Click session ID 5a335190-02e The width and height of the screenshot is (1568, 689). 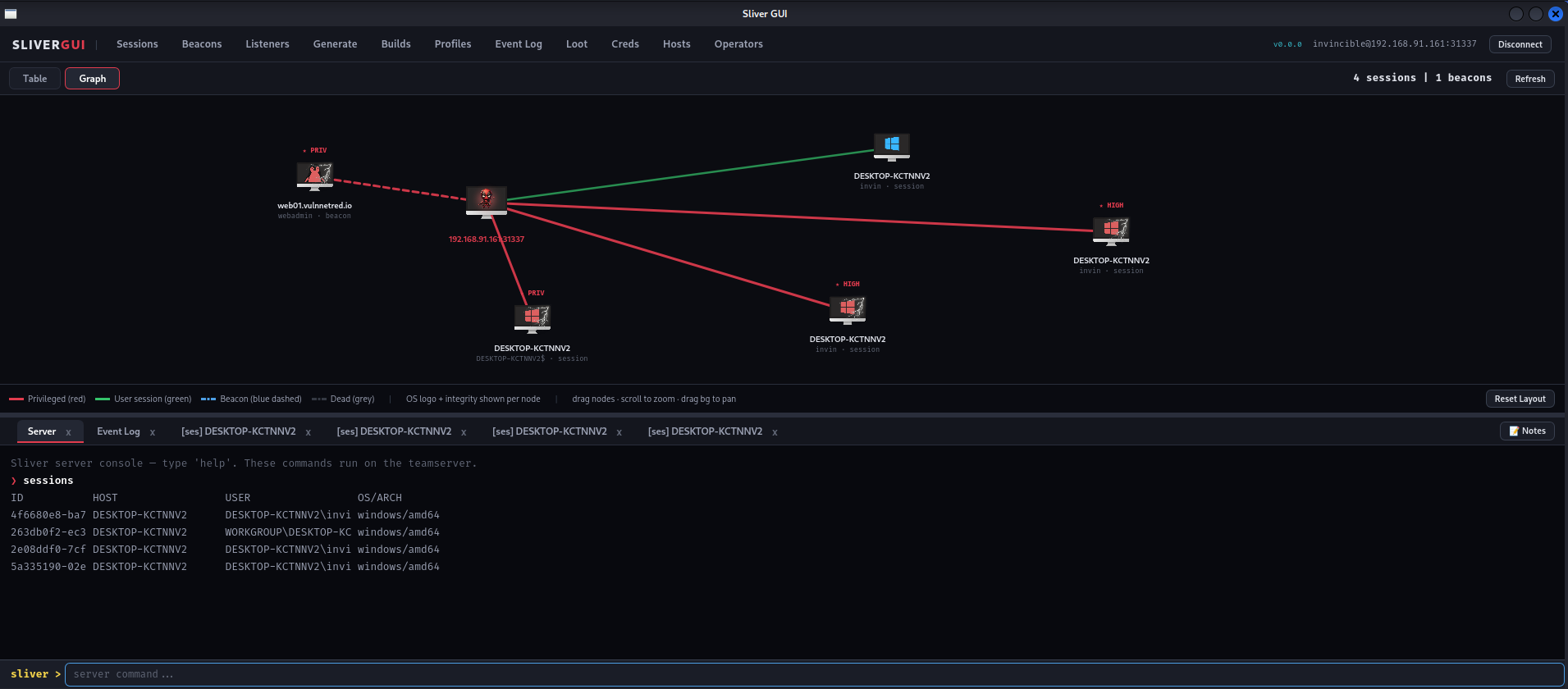48,567
